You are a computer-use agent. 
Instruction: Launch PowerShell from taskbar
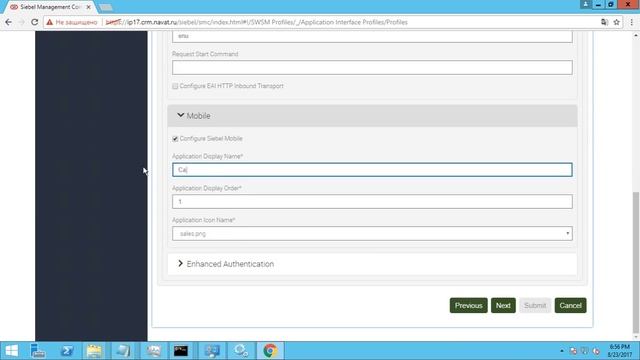(x=67, y=351)
